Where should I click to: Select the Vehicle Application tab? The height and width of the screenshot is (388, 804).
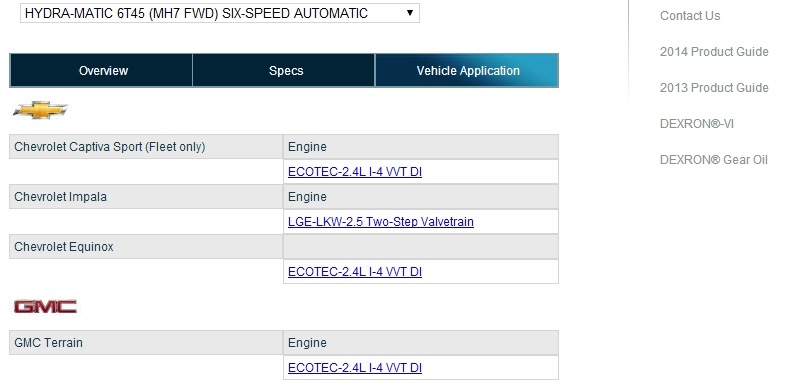pos(467,70)
